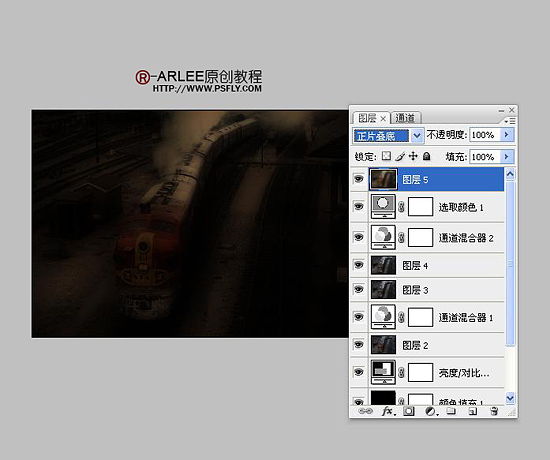Open the blend mode dropdown 正片叠底
The height and width of the screenshot is (460, 550).
[x=388, y=135]
